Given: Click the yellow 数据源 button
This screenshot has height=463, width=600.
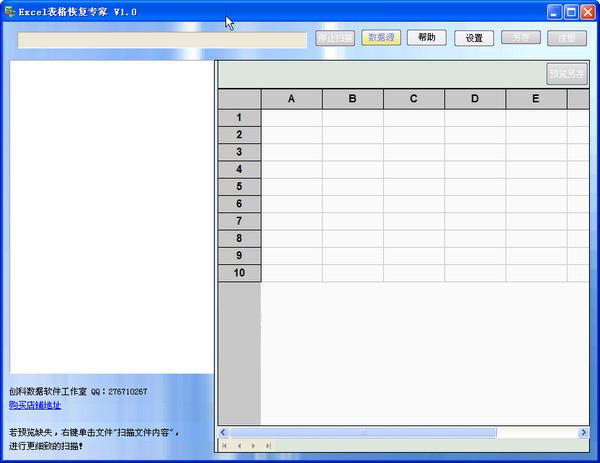Looking at the screenshot, I should [381, 37].
